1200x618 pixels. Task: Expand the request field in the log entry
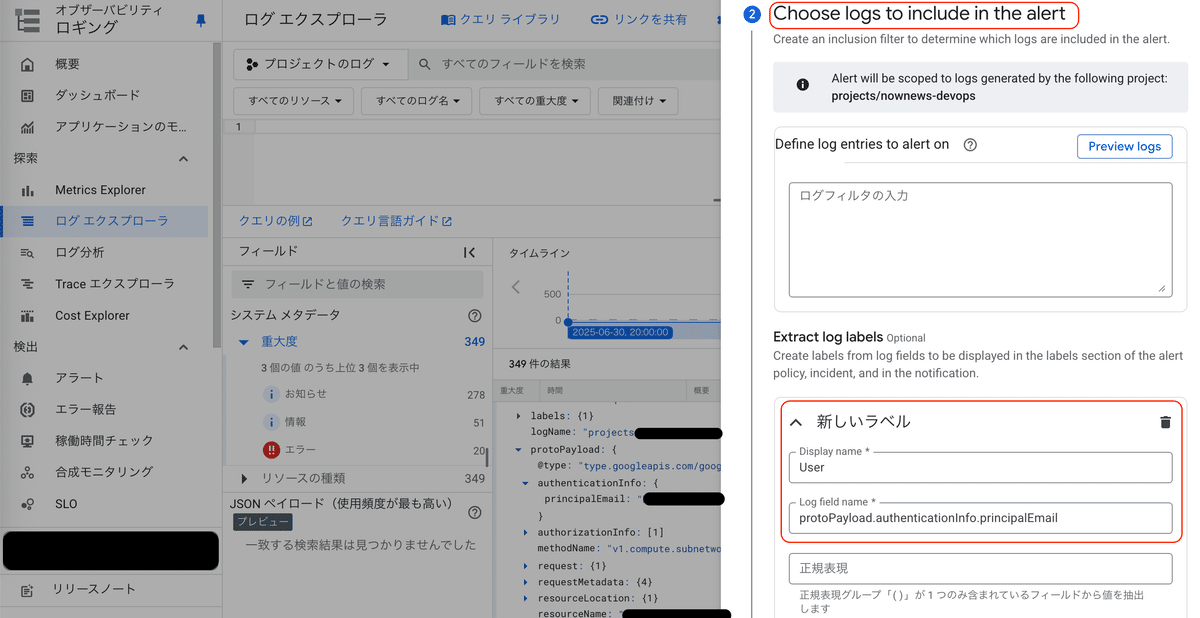pos(527,564)
